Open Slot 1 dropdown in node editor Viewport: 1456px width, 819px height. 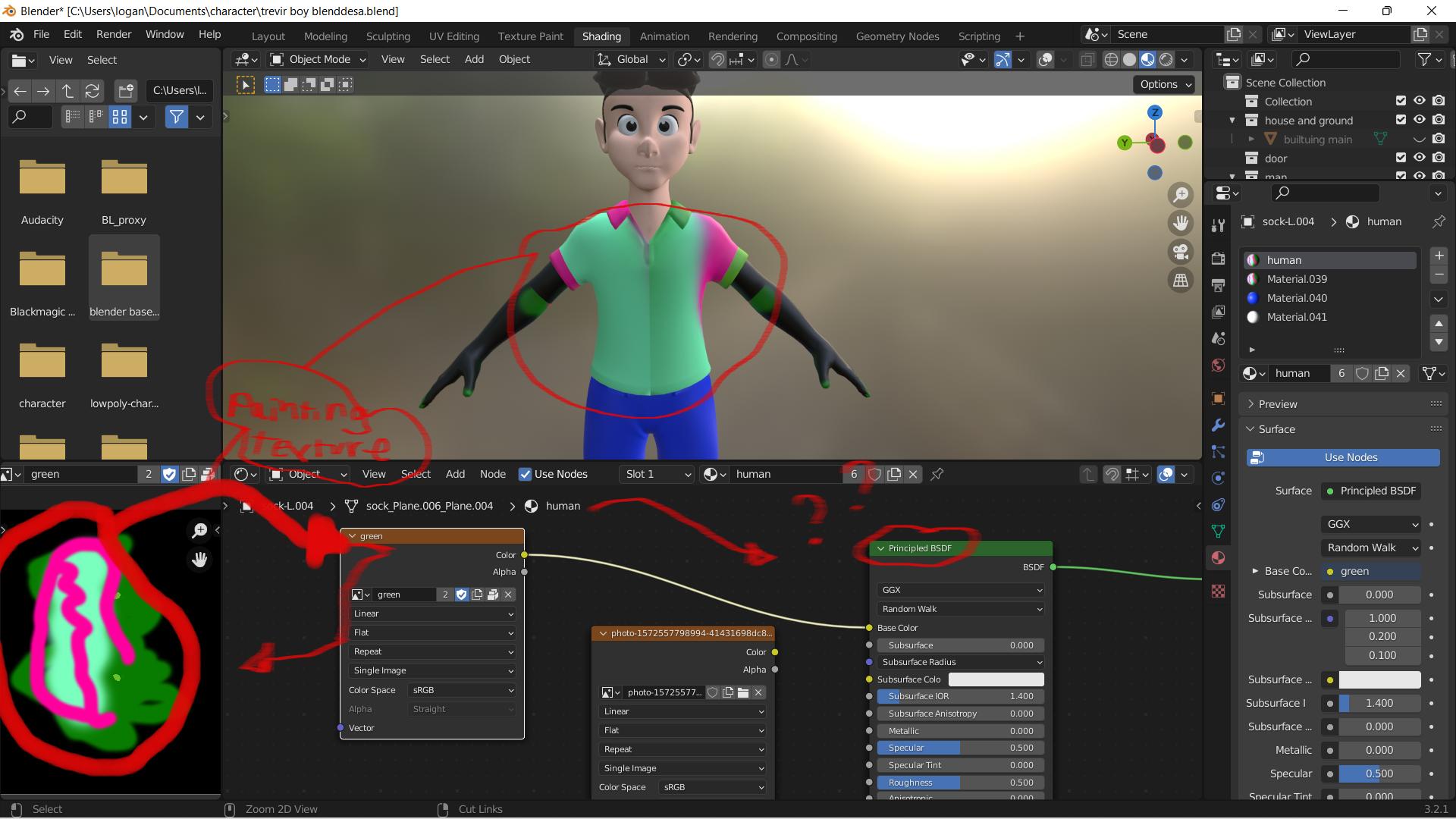coord(657,474)
